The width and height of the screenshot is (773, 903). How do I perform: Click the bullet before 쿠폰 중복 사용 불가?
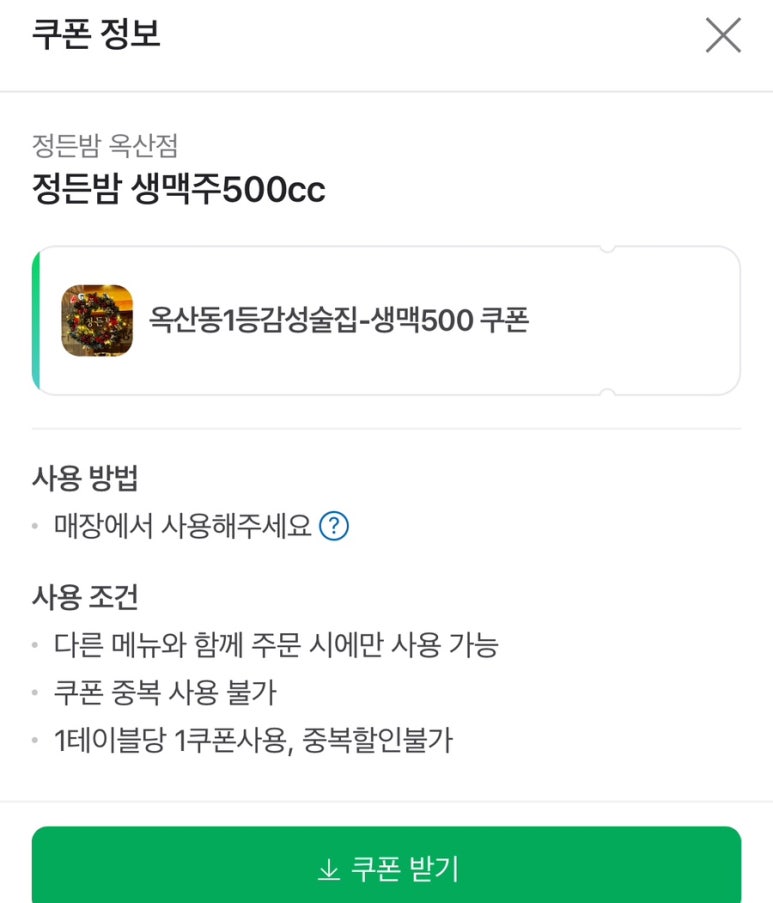(37, 693)
